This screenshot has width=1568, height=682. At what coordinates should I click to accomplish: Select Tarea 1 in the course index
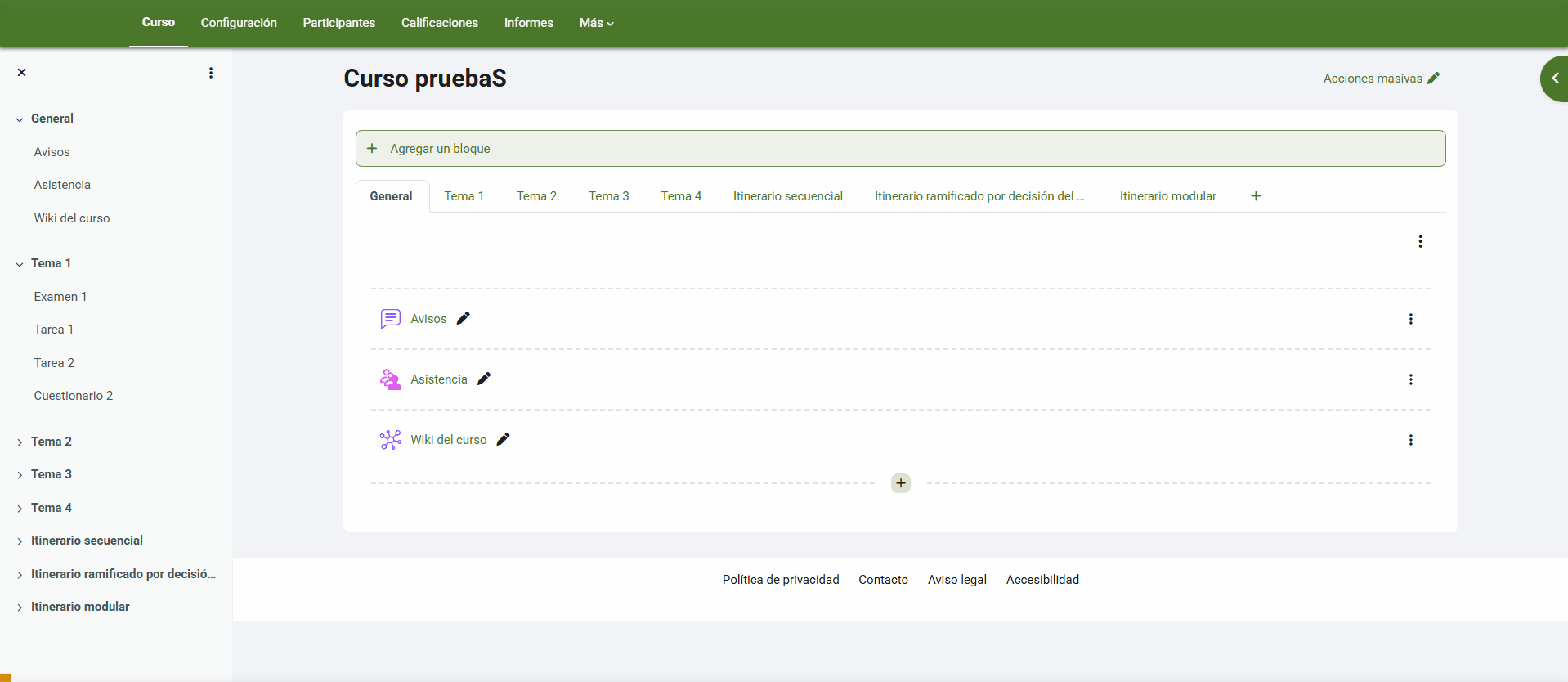click(x=54, y=330)
